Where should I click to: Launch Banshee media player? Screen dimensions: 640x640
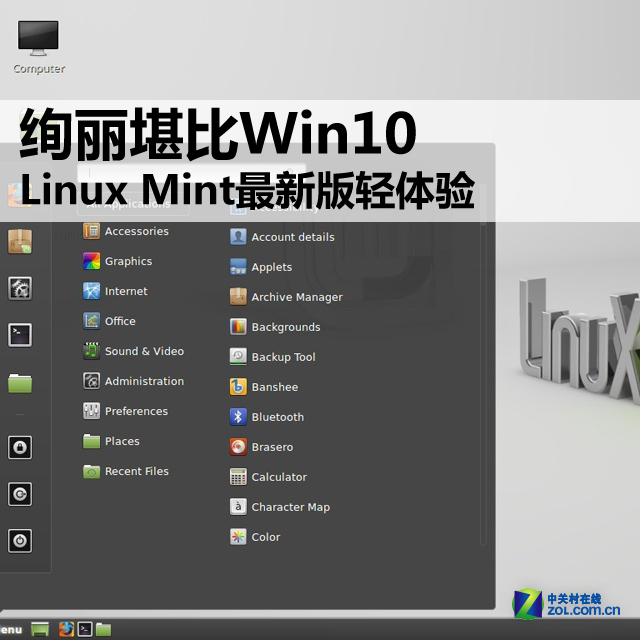264,387
